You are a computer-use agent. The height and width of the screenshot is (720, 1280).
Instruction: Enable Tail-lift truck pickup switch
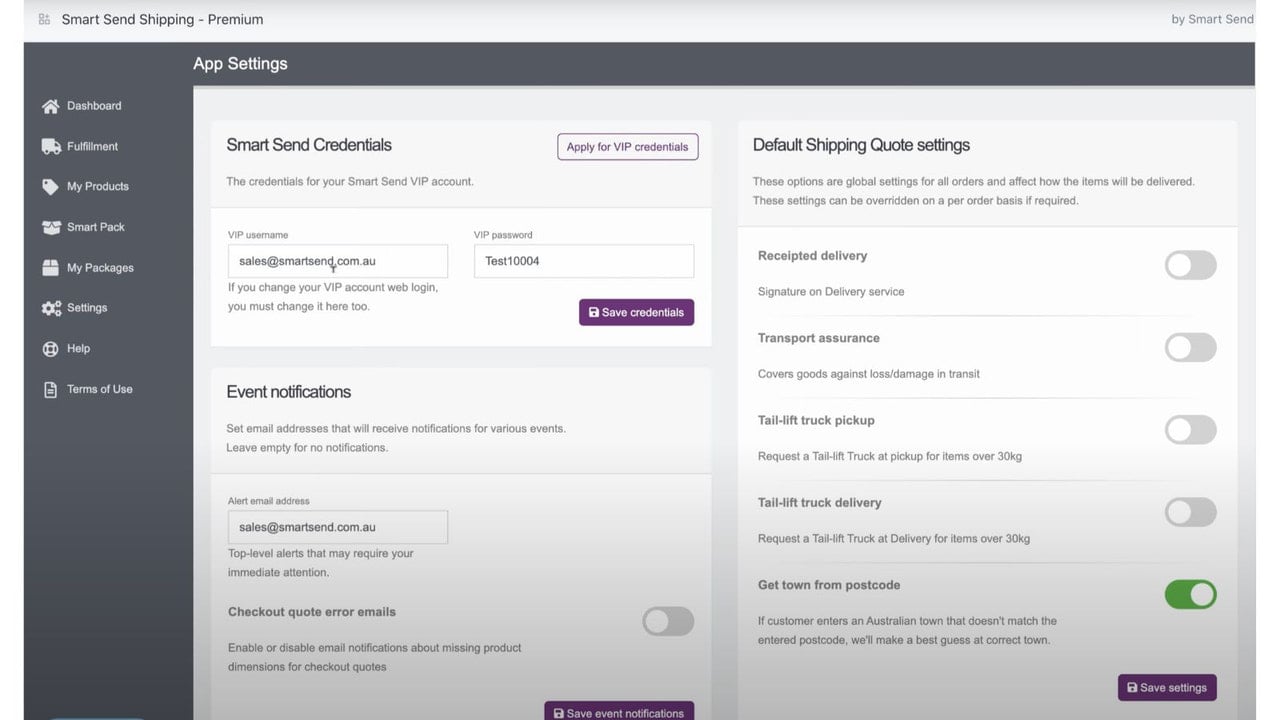1190,430
